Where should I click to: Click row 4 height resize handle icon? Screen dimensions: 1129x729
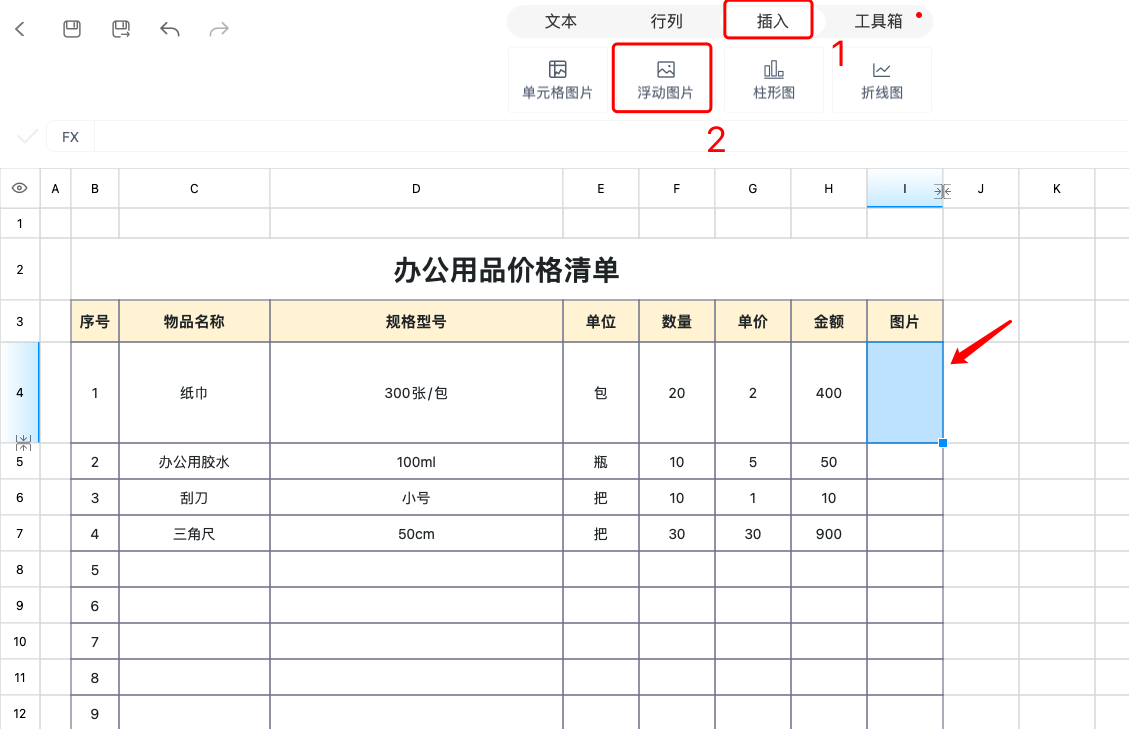pos(23,442)
